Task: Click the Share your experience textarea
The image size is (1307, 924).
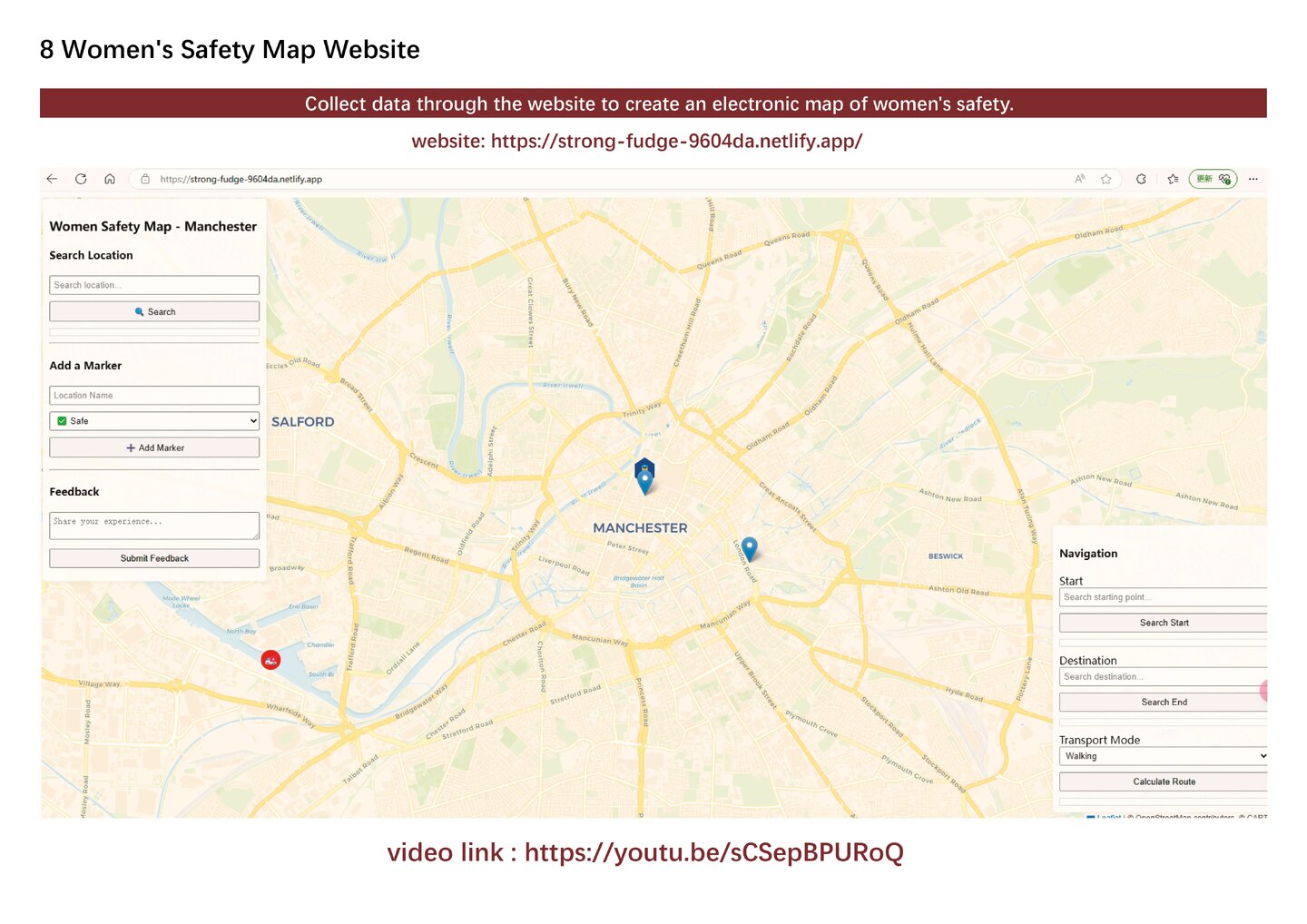Action: pyautogui.click(x=154, y=526)
